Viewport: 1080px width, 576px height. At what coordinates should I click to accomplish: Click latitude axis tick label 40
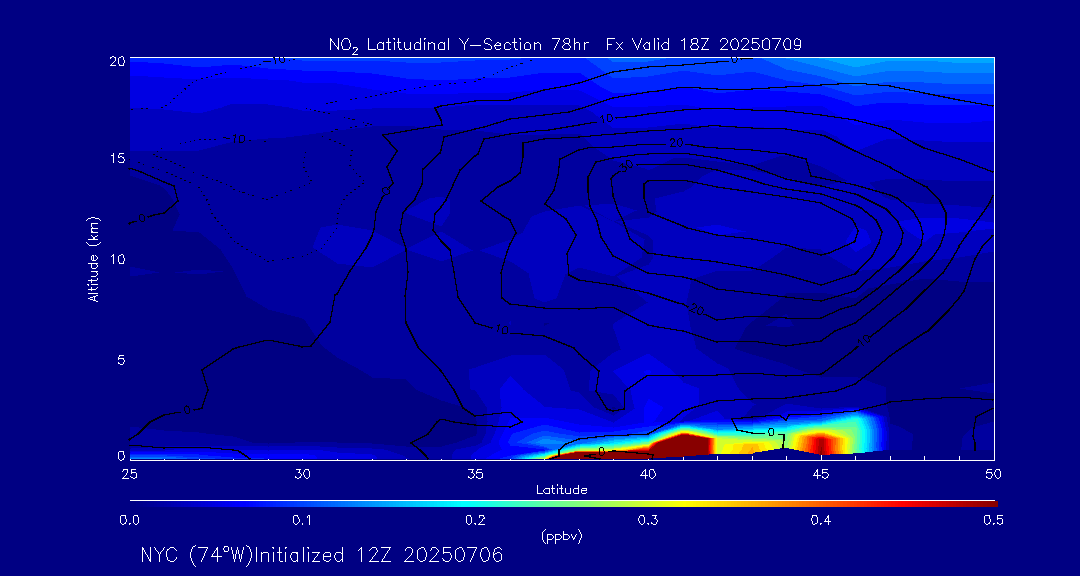coord(648,474)
